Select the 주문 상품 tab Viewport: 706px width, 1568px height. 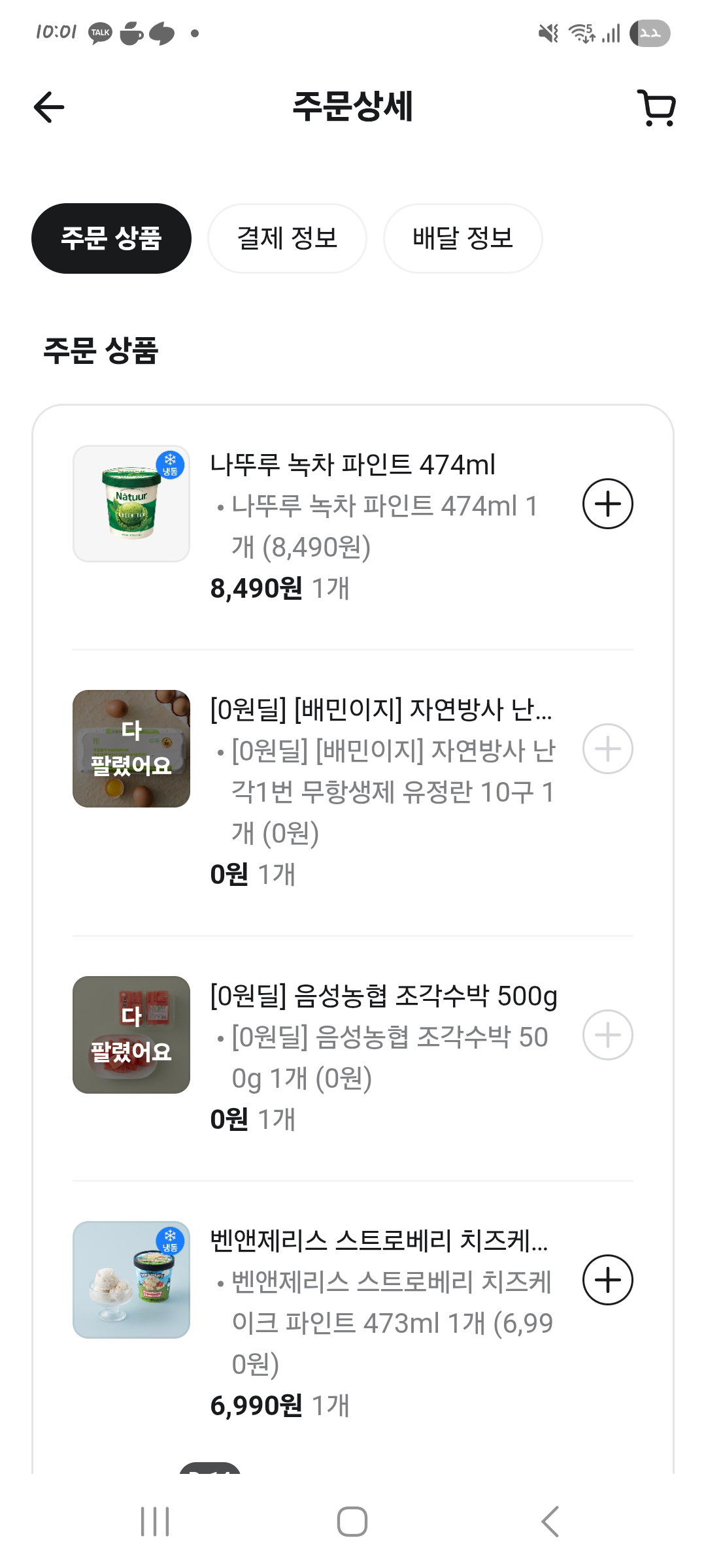pos(111,238)
